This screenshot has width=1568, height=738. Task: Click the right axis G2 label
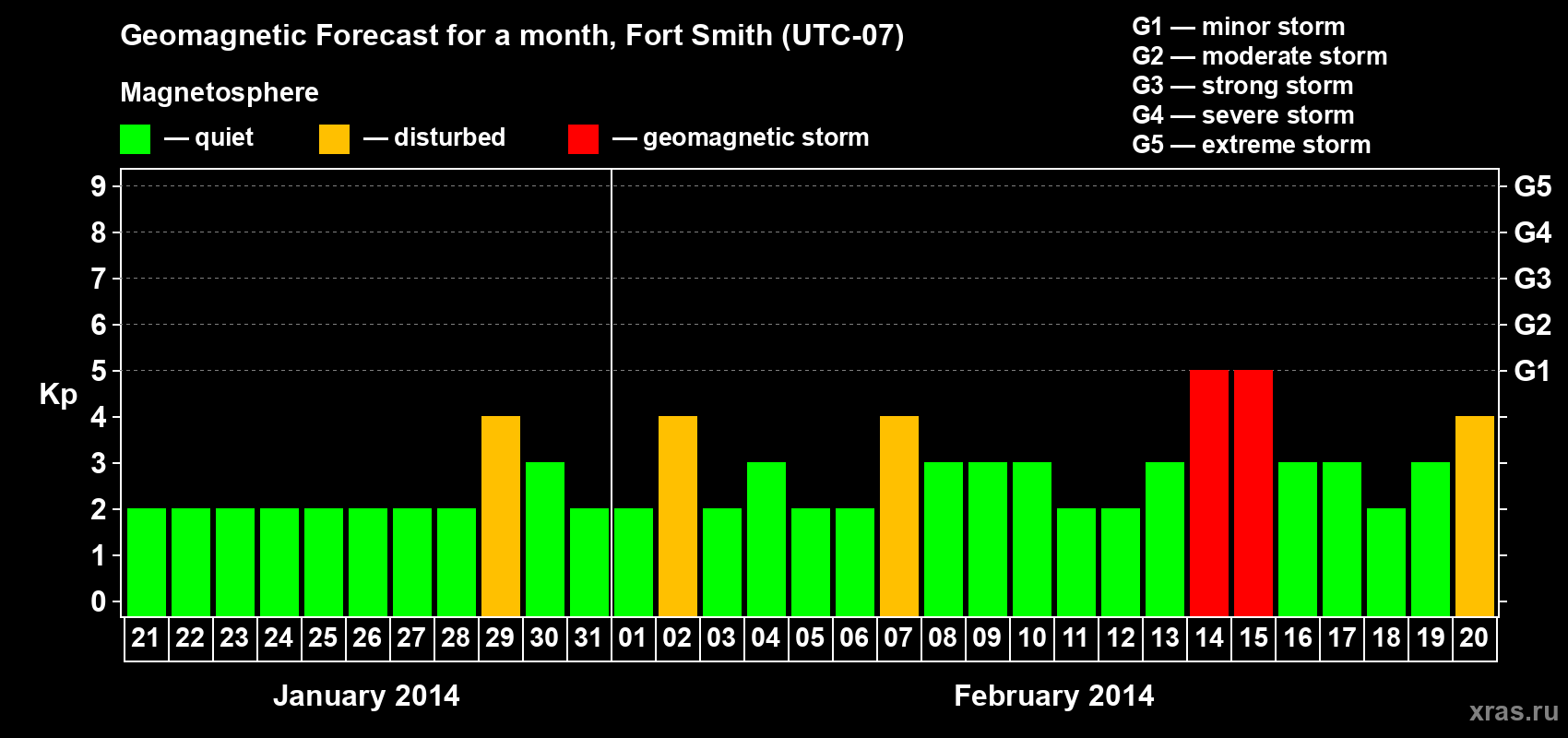click(x=1532, y=325)
